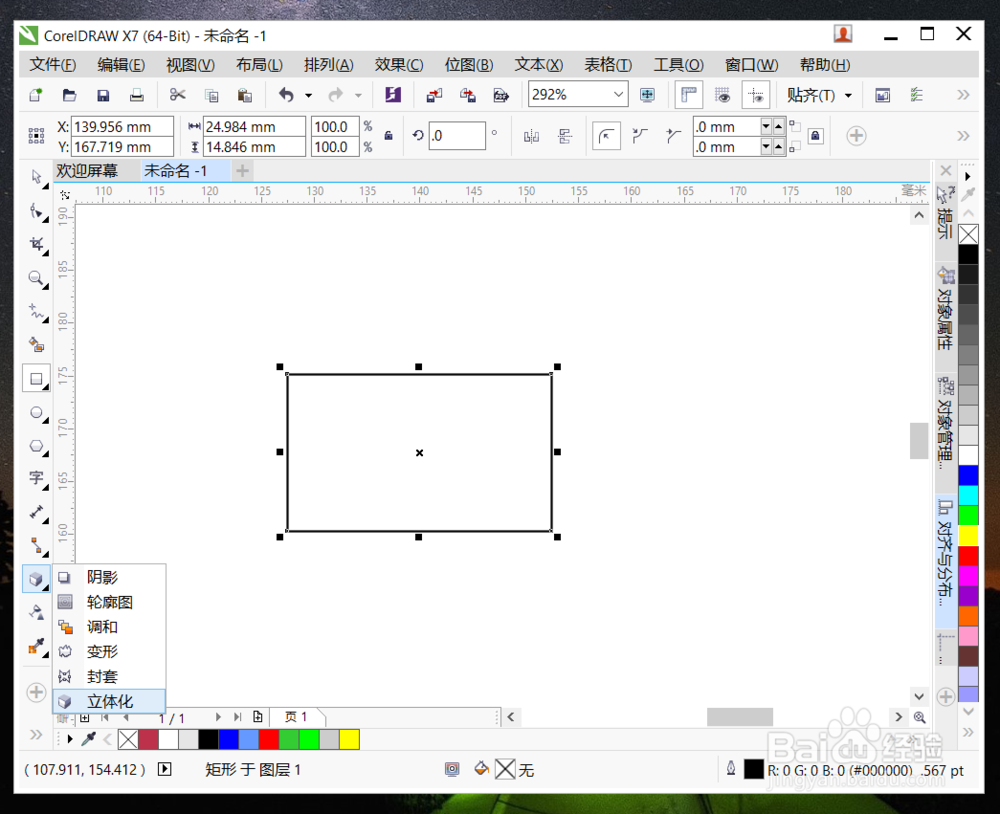Toggle the lock ratio padlock in property bar
1000x814 pixels.
388,135
